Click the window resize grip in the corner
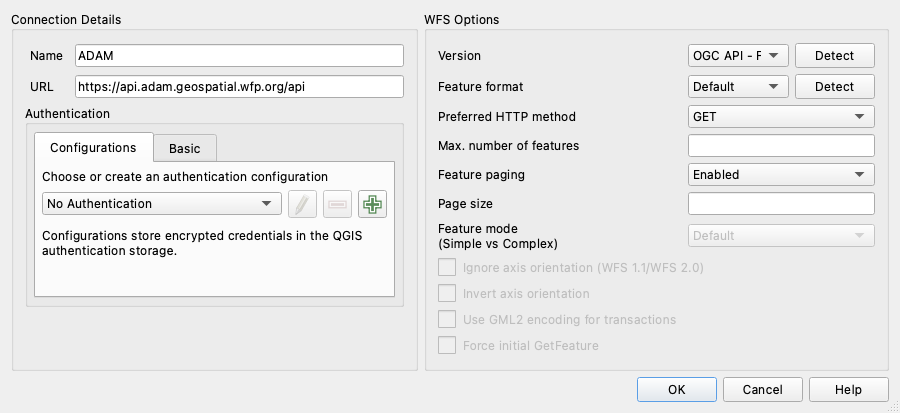The width and height of the screenshot is (900, 413). click(x=893, y=407)
